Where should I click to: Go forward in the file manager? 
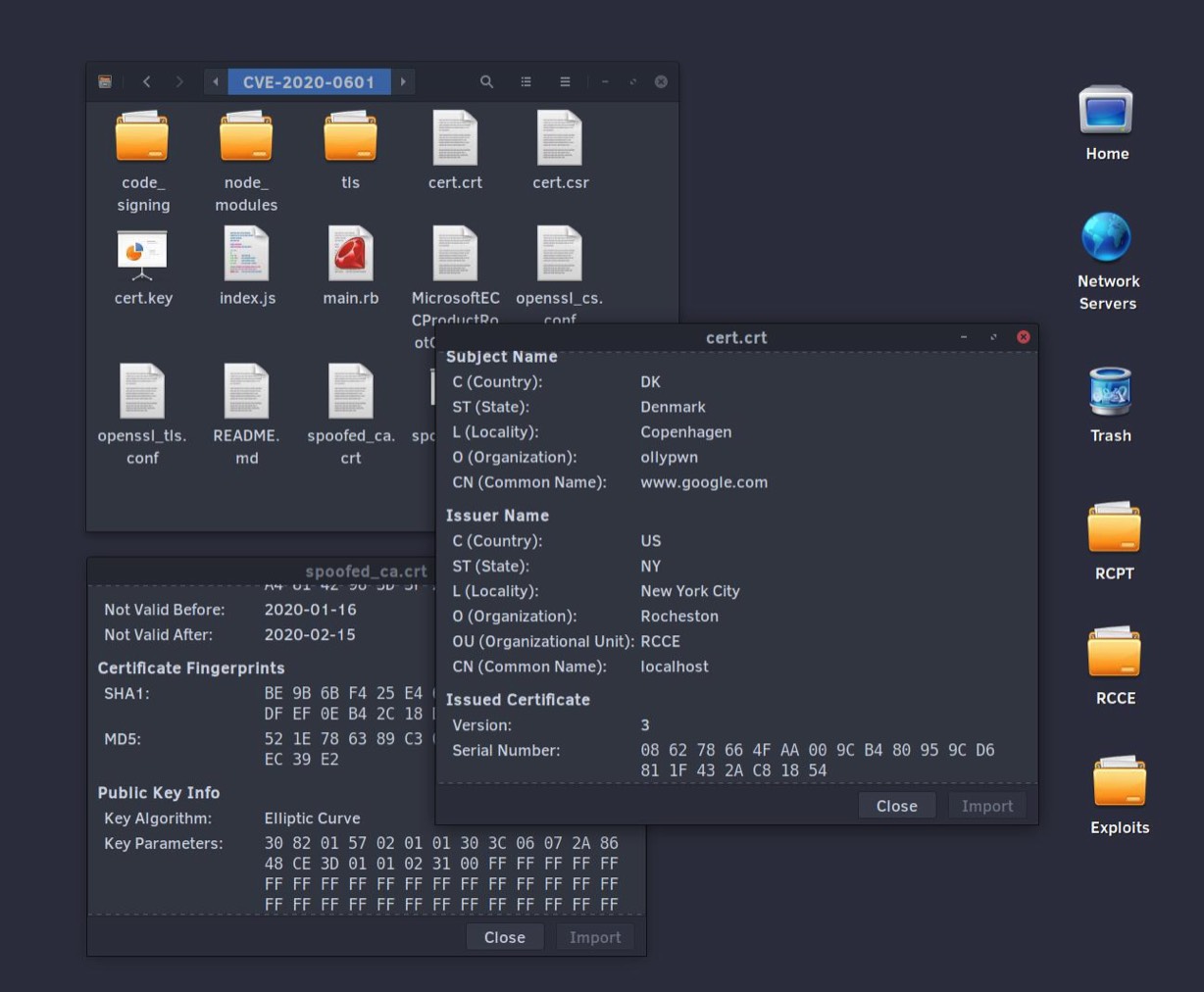(179, 81)
